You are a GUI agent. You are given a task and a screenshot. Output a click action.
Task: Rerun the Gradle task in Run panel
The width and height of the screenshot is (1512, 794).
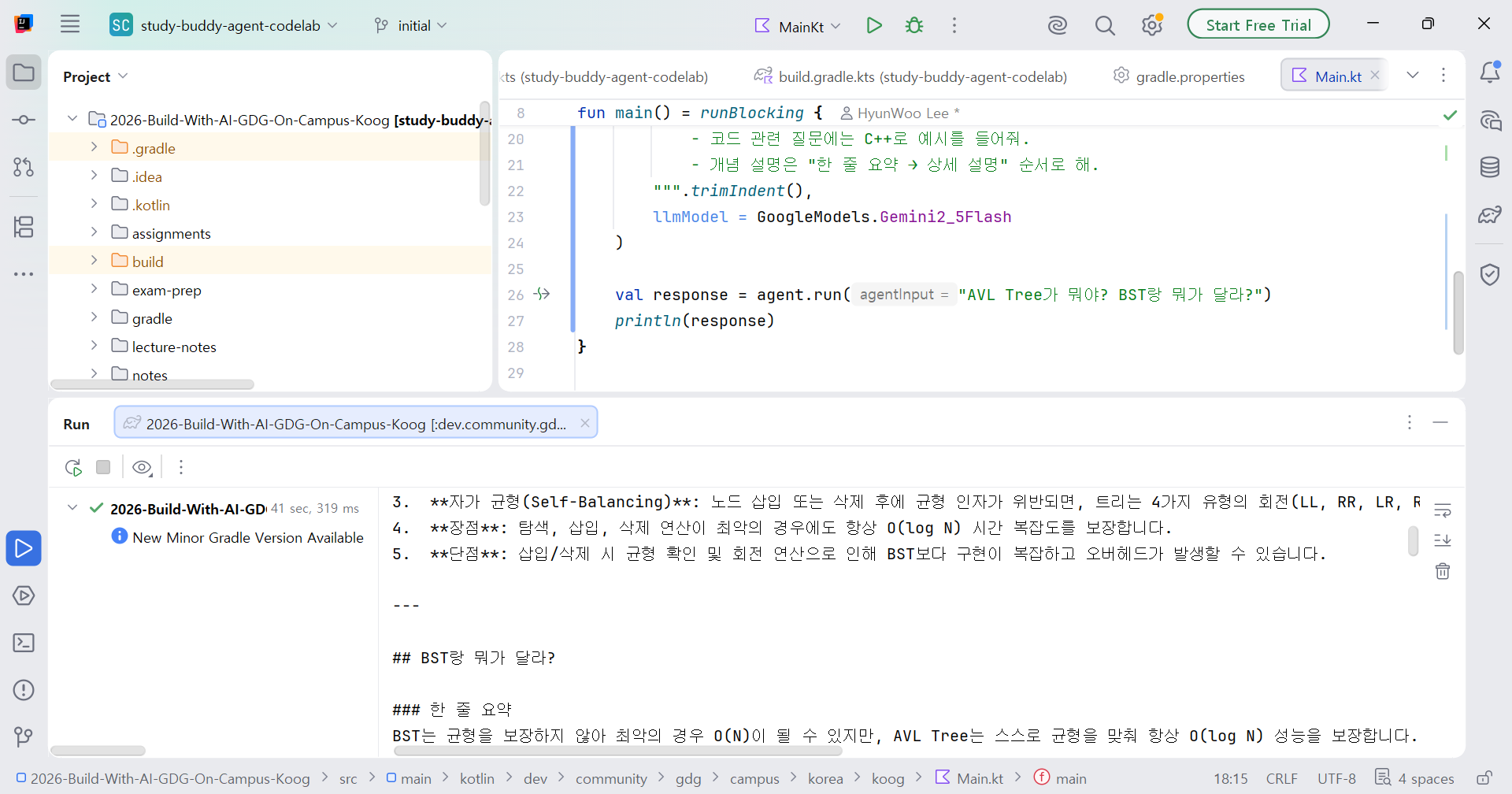[x=74, y=468]
